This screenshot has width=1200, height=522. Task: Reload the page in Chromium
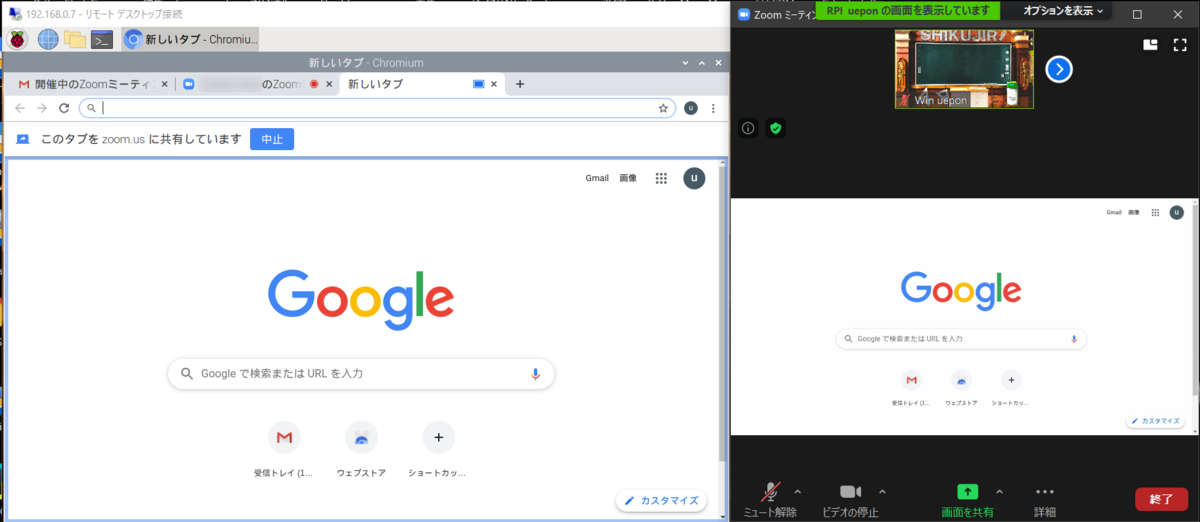pyautogui.click(x=64, y=108)
